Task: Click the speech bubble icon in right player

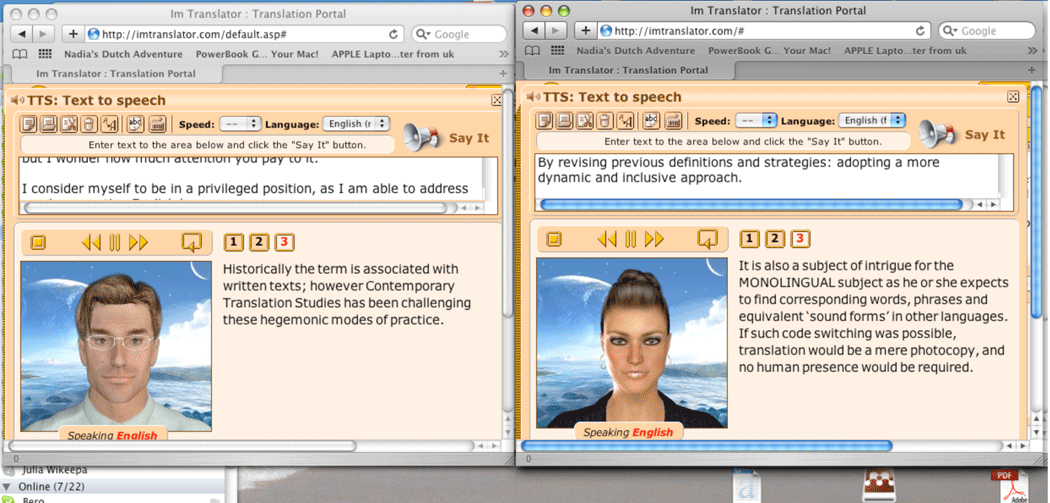Action: click(707, 238)
